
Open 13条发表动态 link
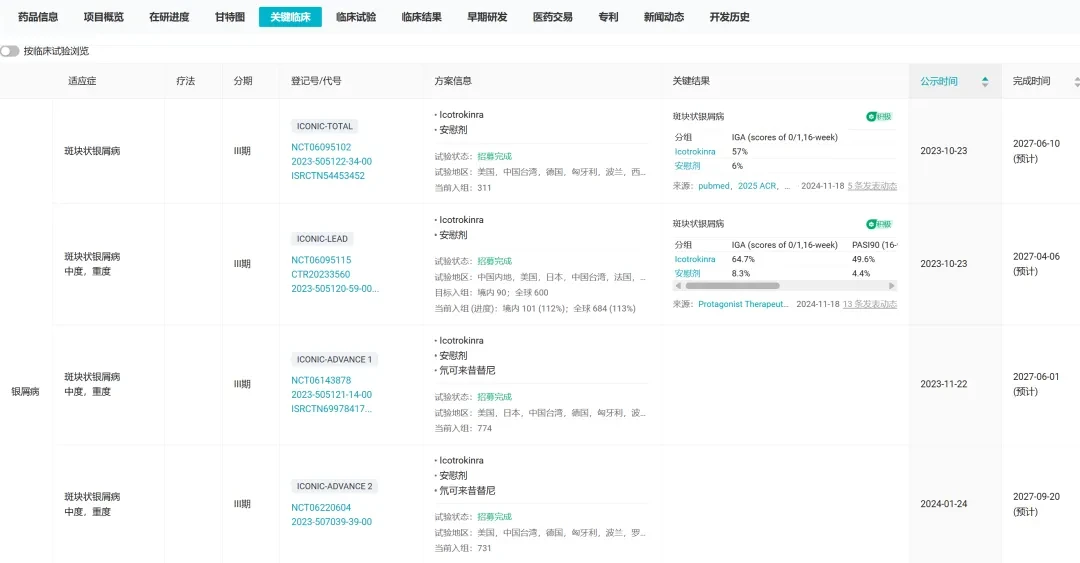tap(870, 304)
